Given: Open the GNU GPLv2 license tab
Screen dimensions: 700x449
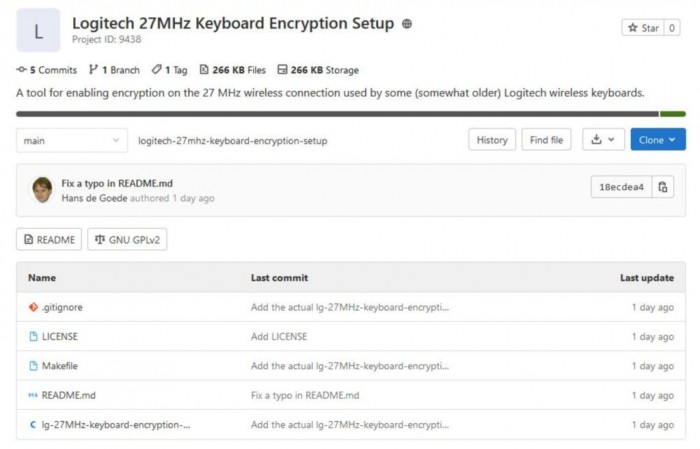Looking at the screenshot, I should click(127, 240).
